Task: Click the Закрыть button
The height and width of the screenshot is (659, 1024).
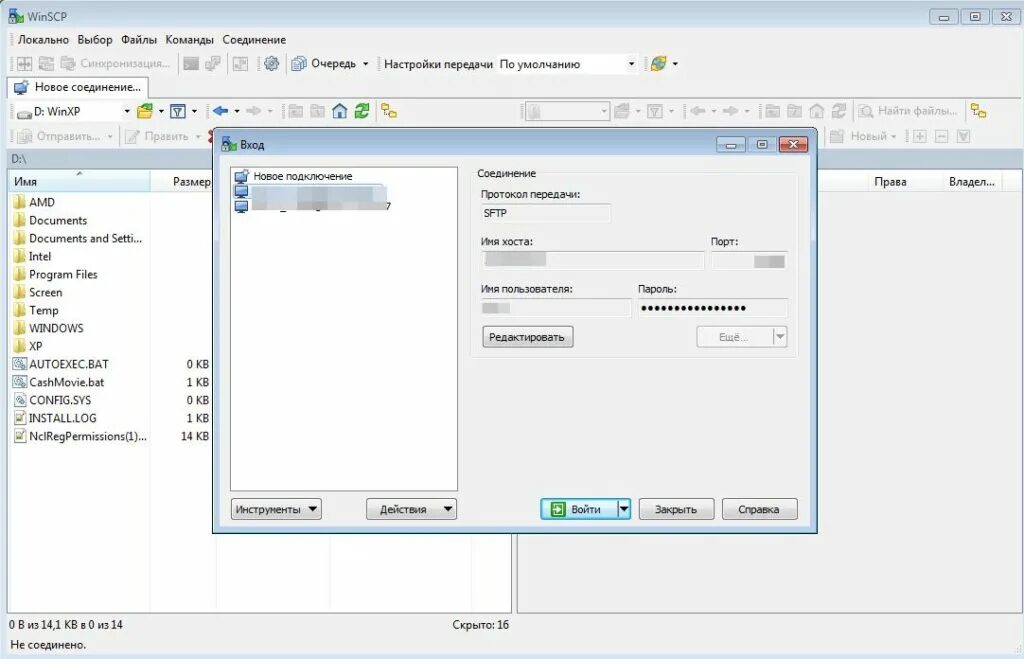Action: [676, 509]
